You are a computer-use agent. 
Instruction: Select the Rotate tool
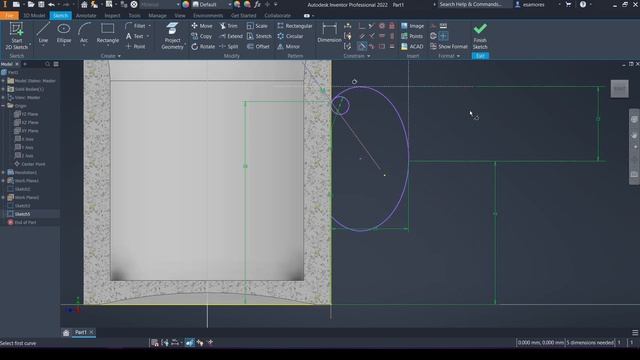[203, 47]
